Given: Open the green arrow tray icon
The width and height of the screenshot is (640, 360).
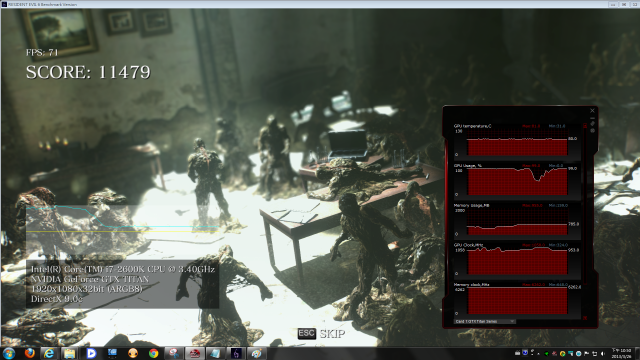Looking at the screenshot, I should click(x=547, y=353).
